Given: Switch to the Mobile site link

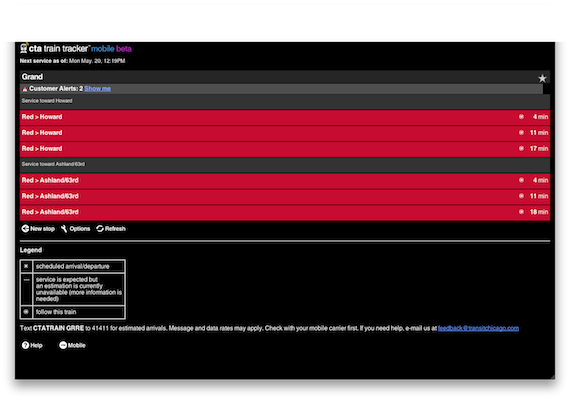Looking at the screenshot, I should pos(72,345).
